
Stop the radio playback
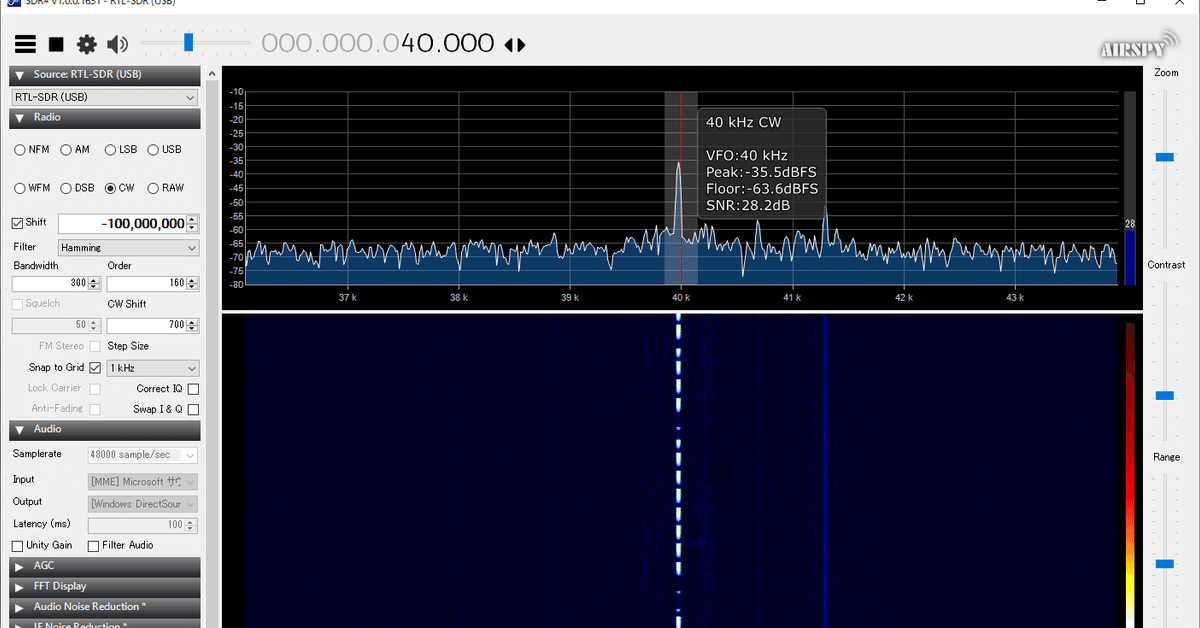(x=56, y=43)
